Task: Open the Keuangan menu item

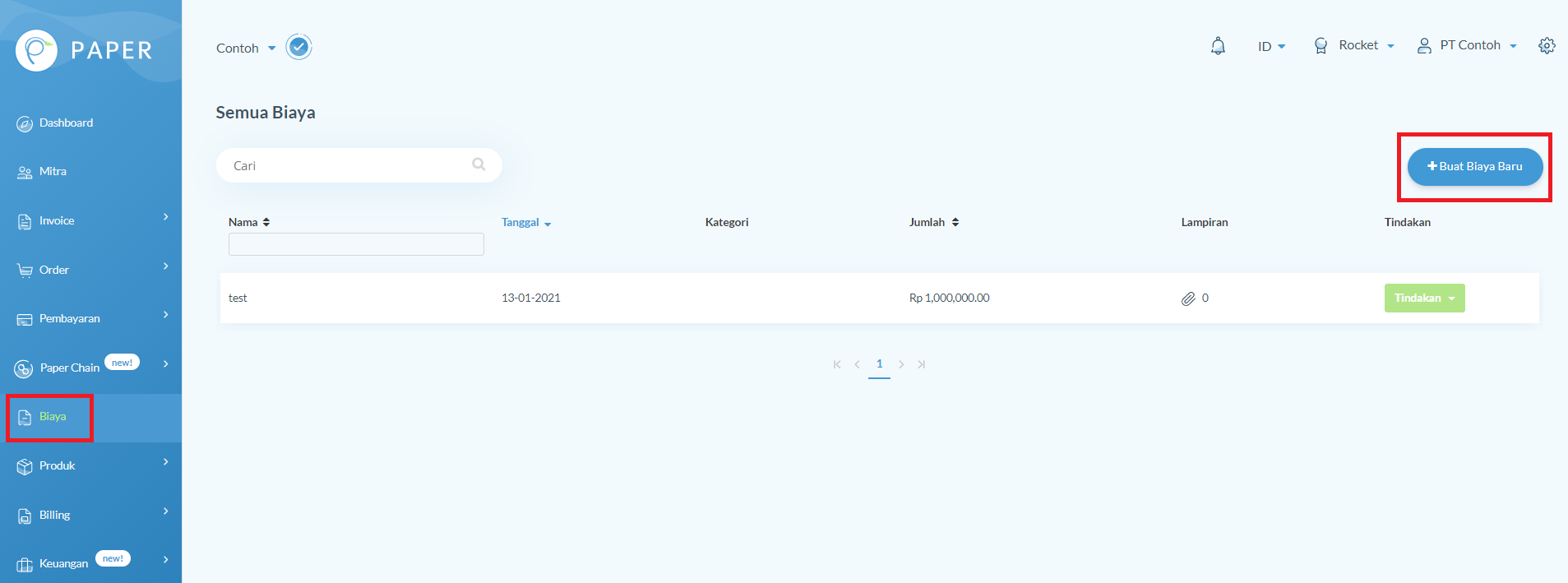Action: [63, 564]
